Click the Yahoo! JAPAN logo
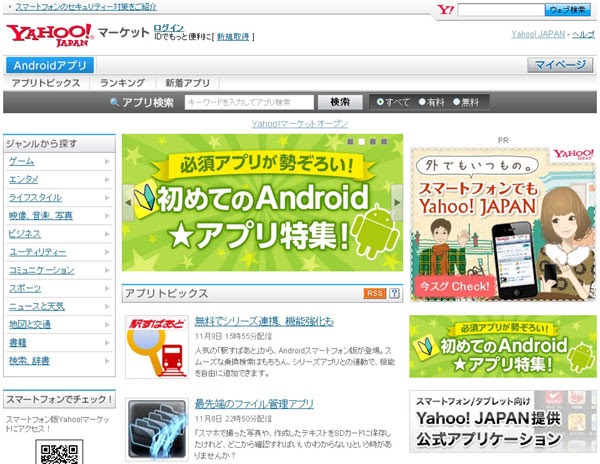Screen dimensions: 600x464 coord(50,35)
